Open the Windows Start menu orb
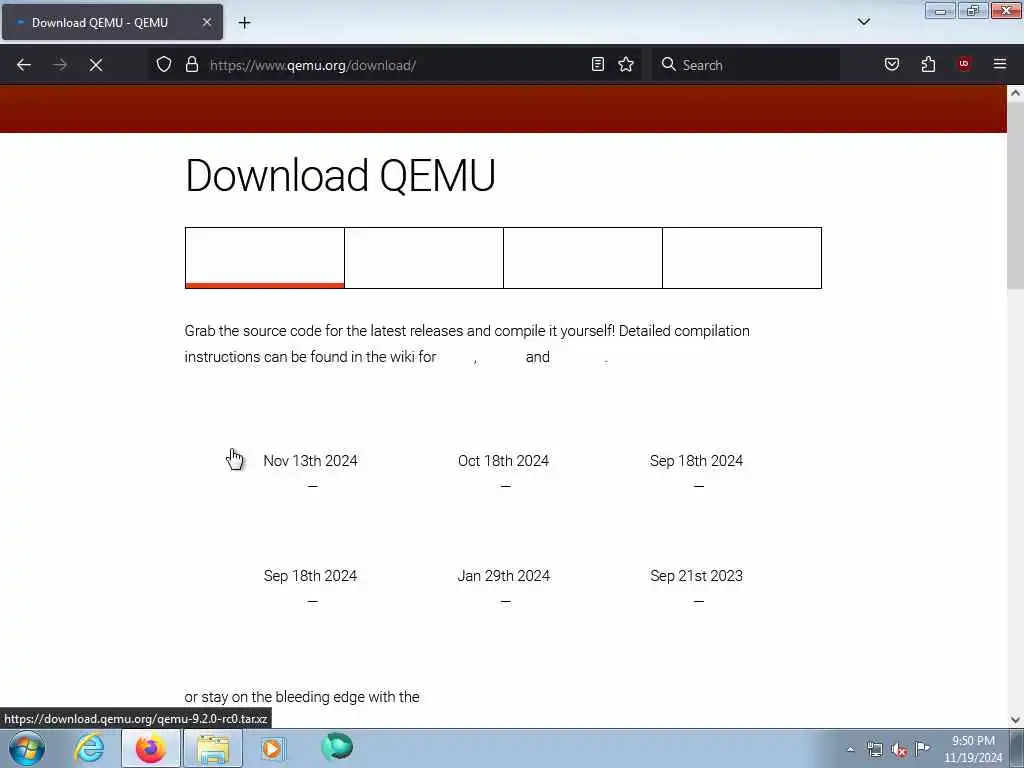The height and width of the screenshot is (768, 1024). 27,748
